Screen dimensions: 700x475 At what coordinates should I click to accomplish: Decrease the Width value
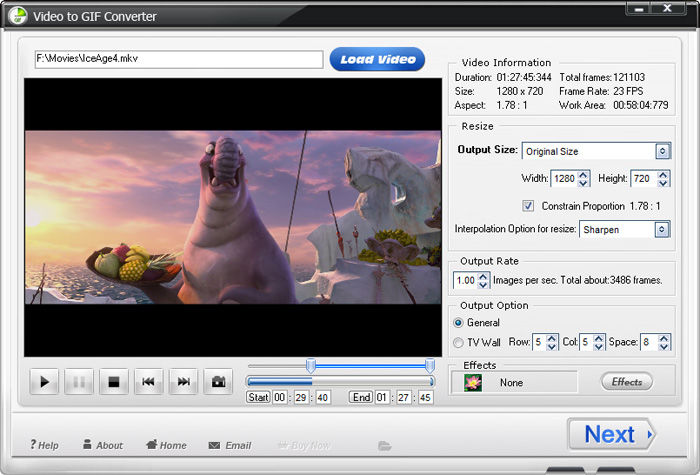[x=583, y=183]
